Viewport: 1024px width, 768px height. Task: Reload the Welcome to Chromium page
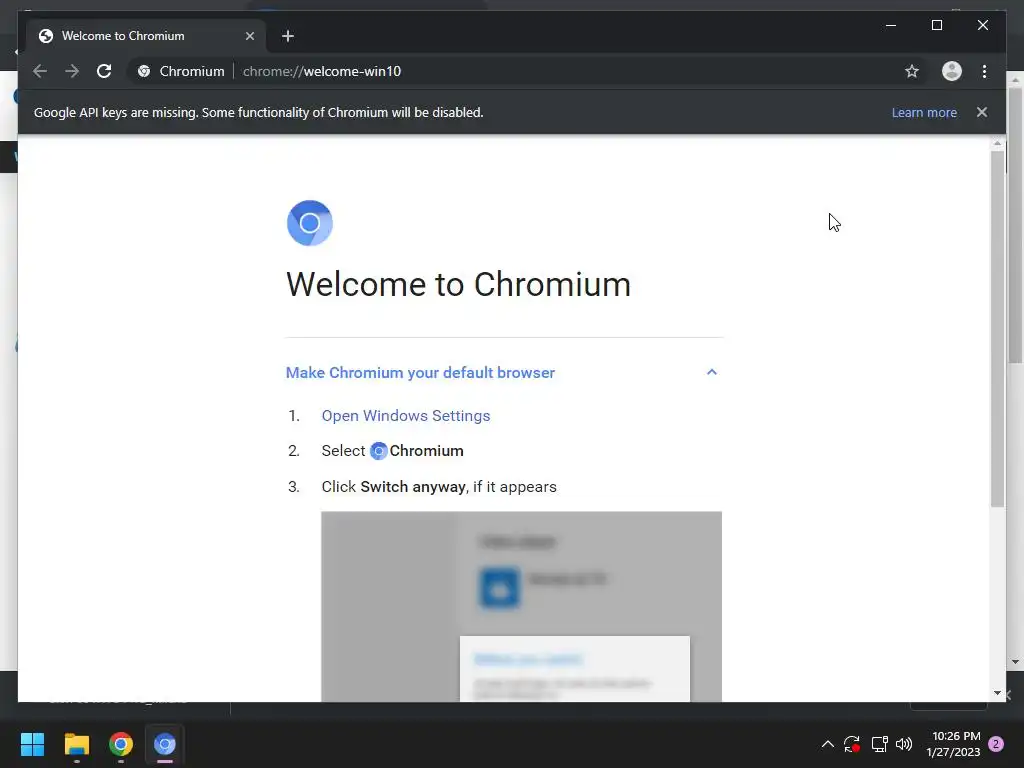104,71
